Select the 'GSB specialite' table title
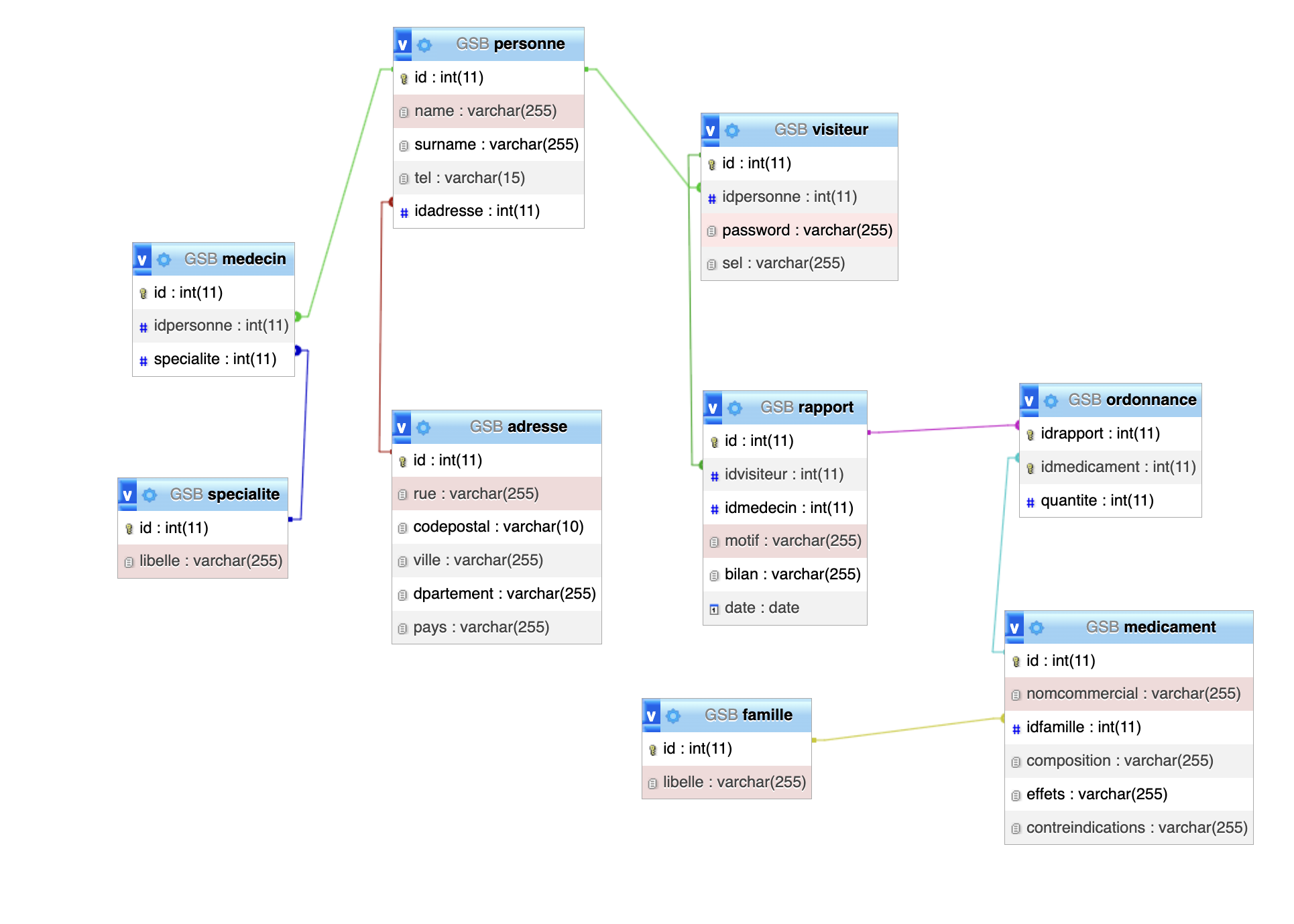The width and height of the screenshot is (1294, 924). (225, 494)
